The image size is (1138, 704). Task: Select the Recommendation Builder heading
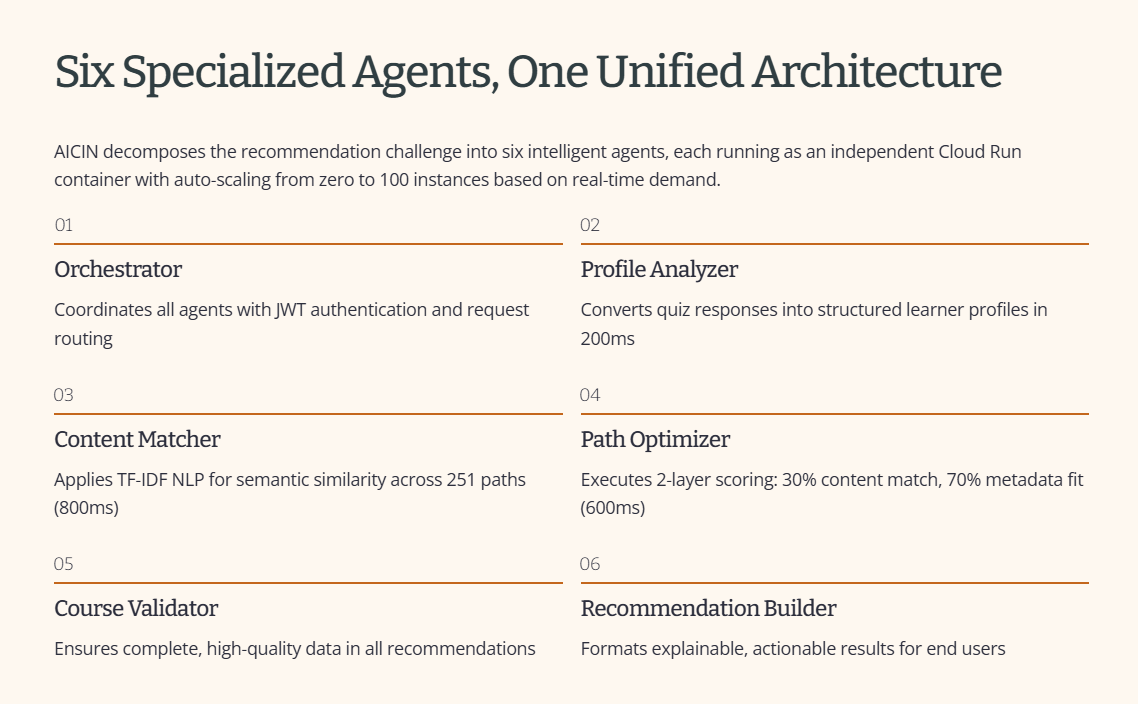(708, 608)
